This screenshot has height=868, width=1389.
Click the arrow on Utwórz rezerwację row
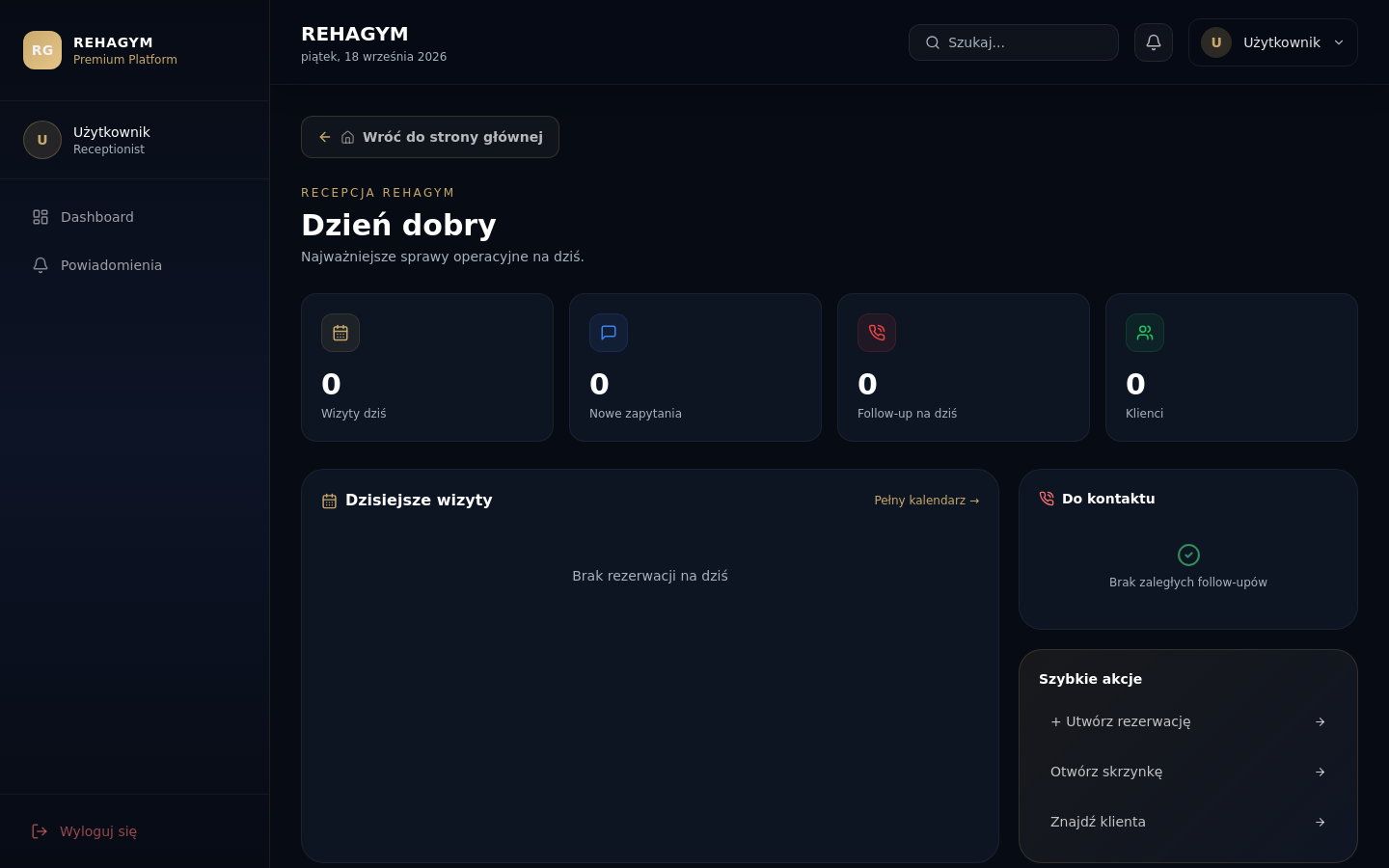(x=1321, y=721)
